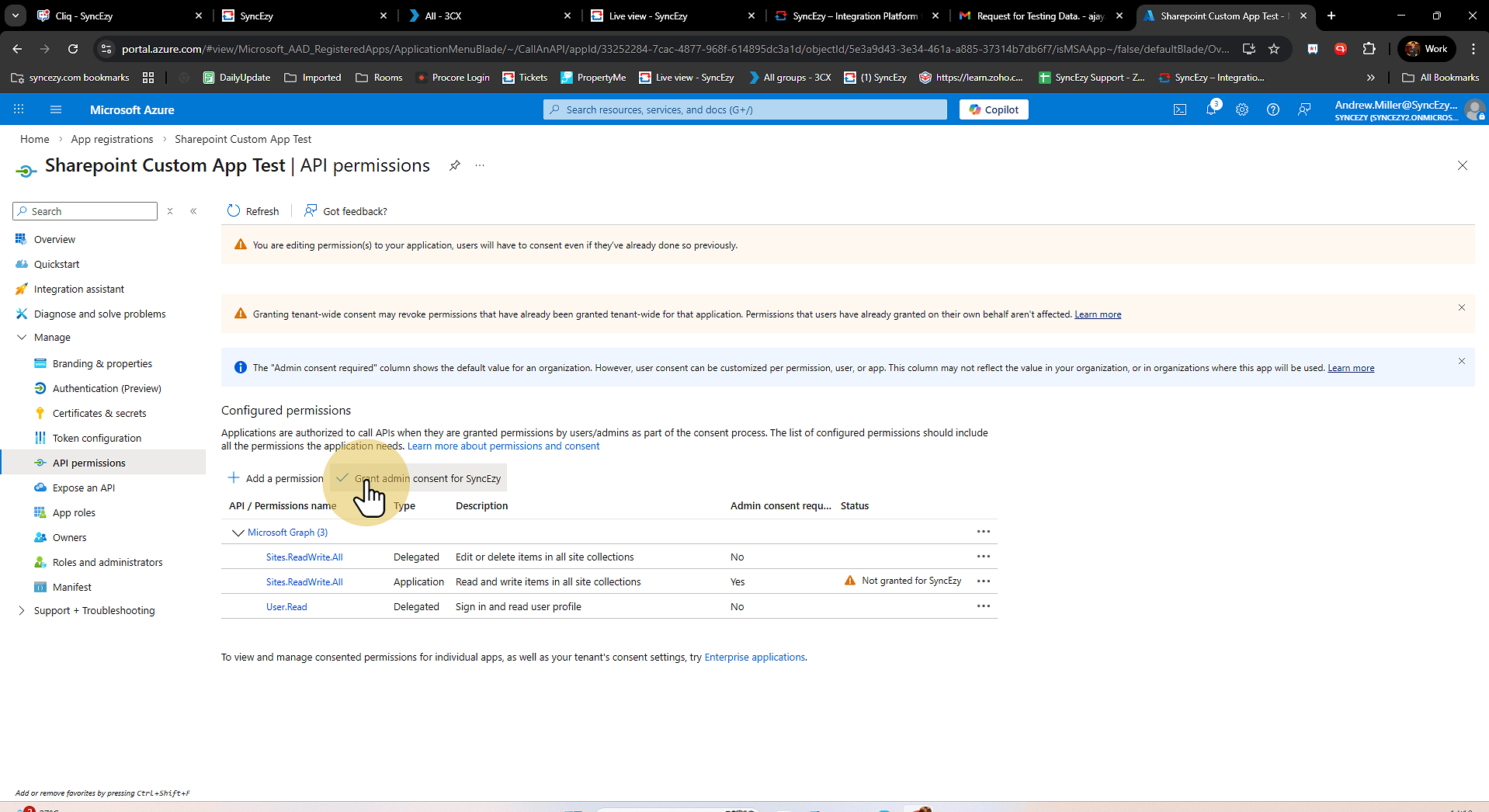Image resolution: width=1489 pixels, height=812 pixels.
Task: Click the Refresh permissions button
Action: click(x=253, y=211)
